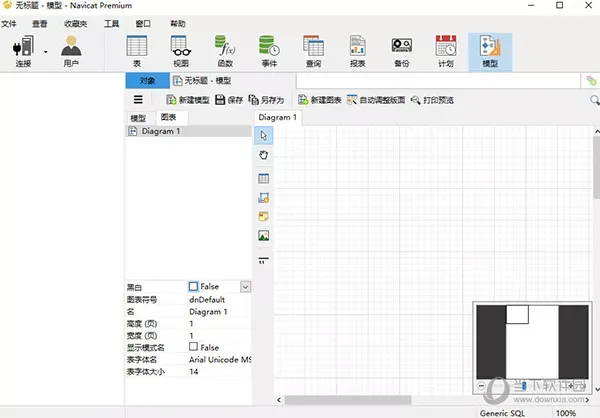Toggle the 黑白 (black and white) checkbox

193,286
